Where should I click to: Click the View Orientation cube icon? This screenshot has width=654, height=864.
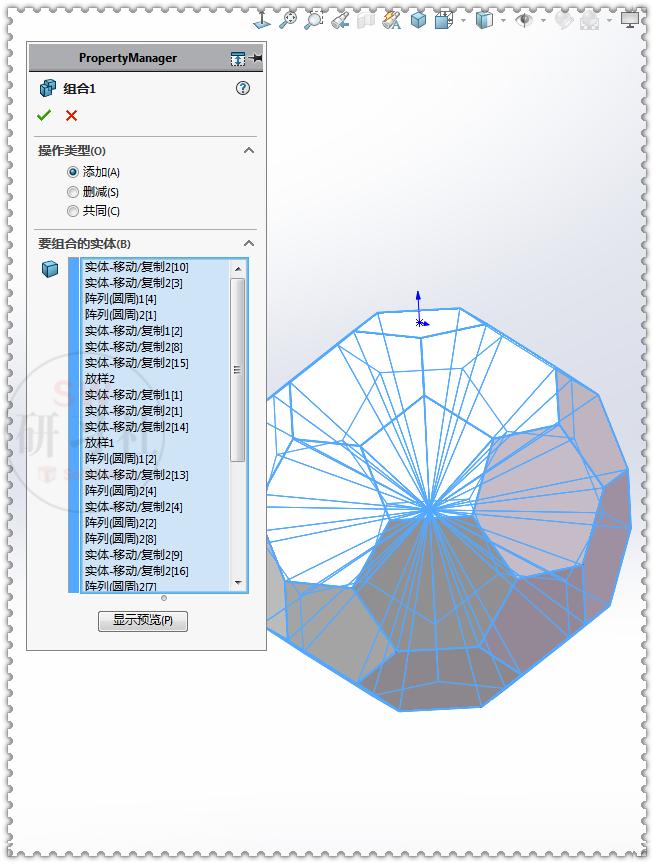pyautogui.click(x=419, y=20)
